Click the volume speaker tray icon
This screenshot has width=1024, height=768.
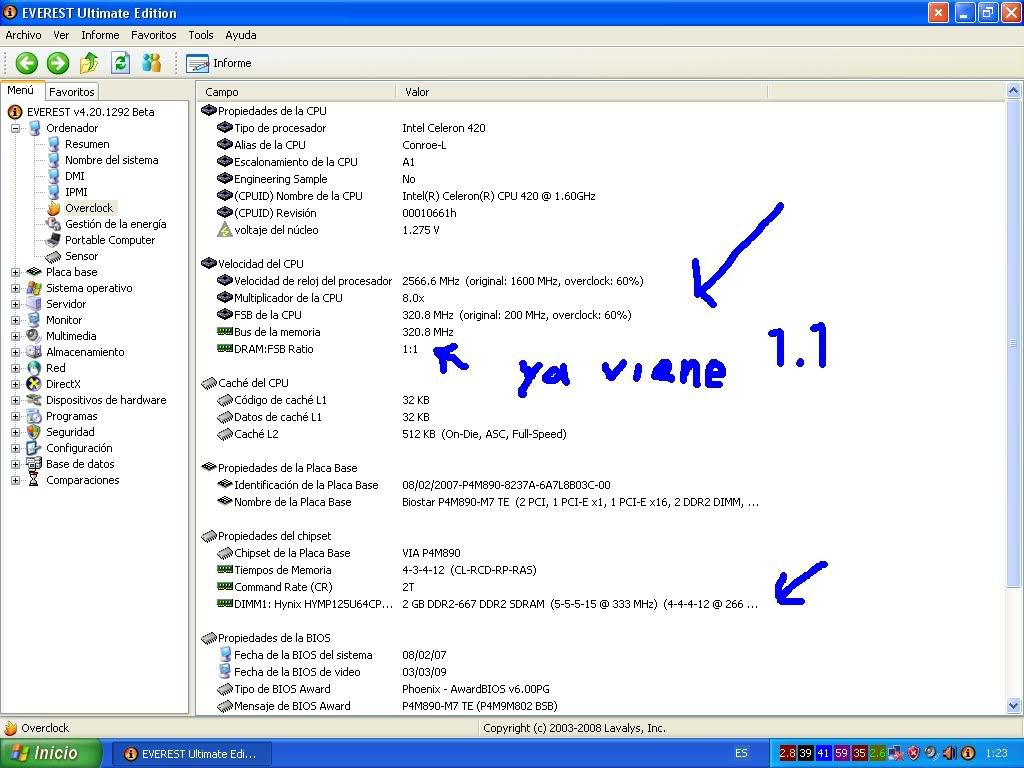950,754
